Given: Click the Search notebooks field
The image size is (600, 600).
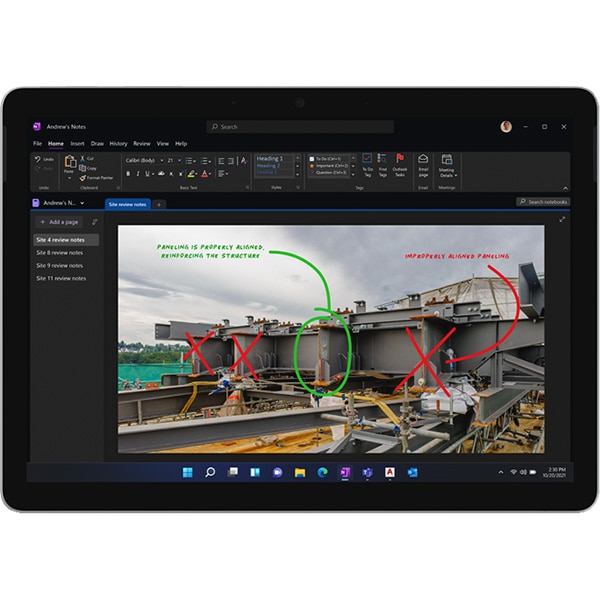Looking at the screenshot, I should (543, 202).
